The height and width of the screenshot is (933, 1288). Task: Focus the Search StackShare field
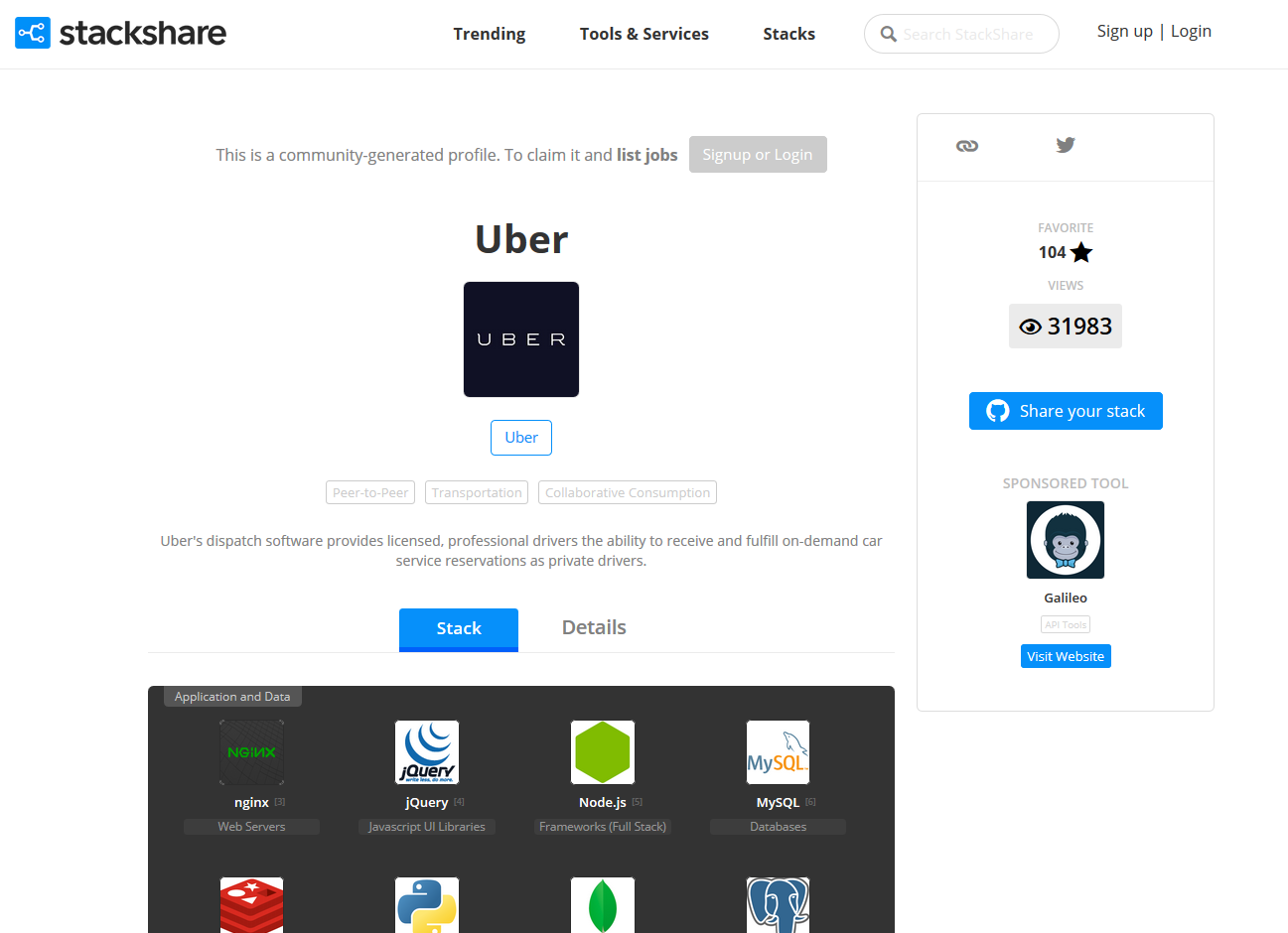(x=961, y=34)
